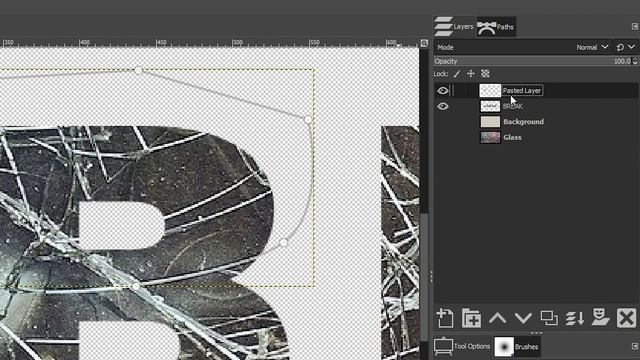Click the top path anchor point
The height and width of the screenshot is (360, 640).
click(x=138, y=71)
